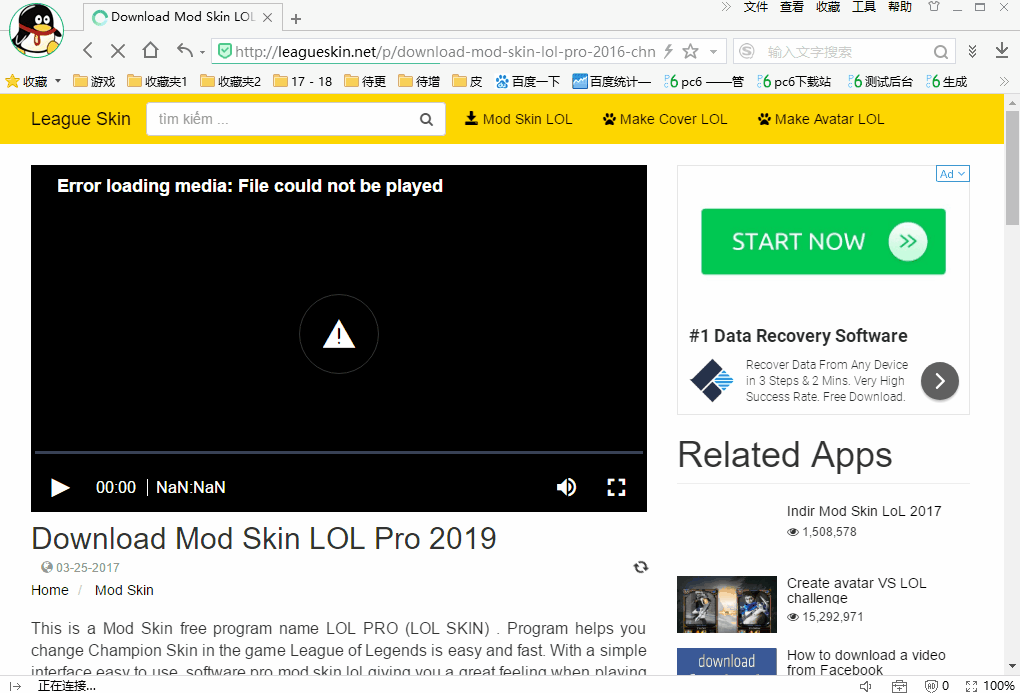Click the sidebar toggle icon in status bar
The width and height of the screenshot is (1020, 693).
[x=16, y=686]
